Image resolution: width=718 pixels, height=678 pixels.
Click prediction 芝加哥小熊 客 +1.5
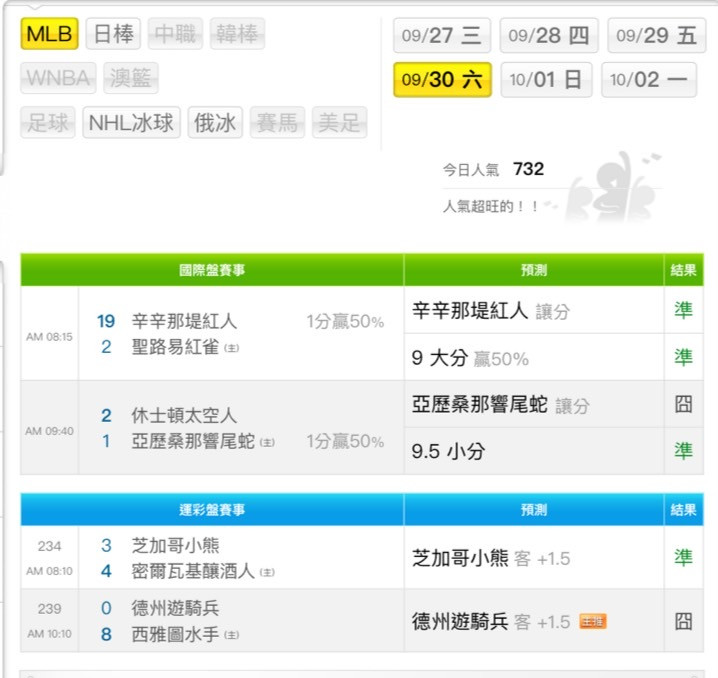pos(491,559)
